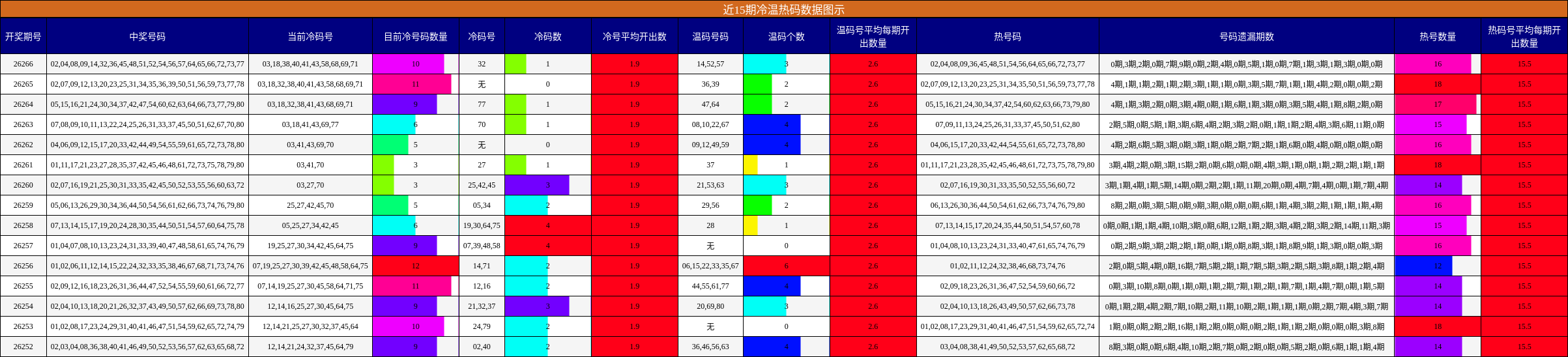This screenshot has height=357, width=1568.
Task: Click draw period 26261 cell
Action: [x=23, y=165]
